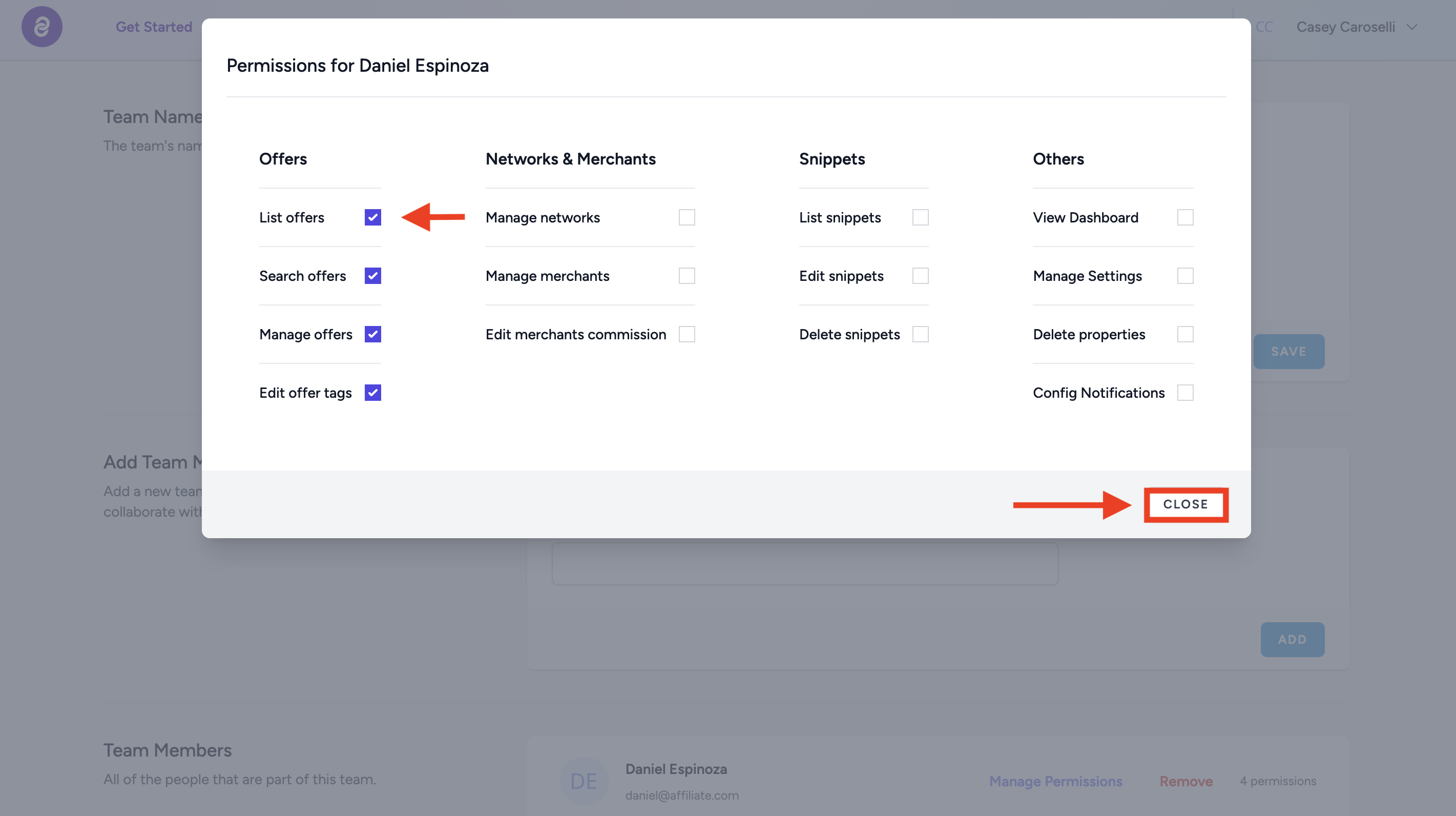The height and width of the screenshot is (816, 1456).
Task: Click the daniel@affiliate.com email text
Action: click(x=682, y=794)
